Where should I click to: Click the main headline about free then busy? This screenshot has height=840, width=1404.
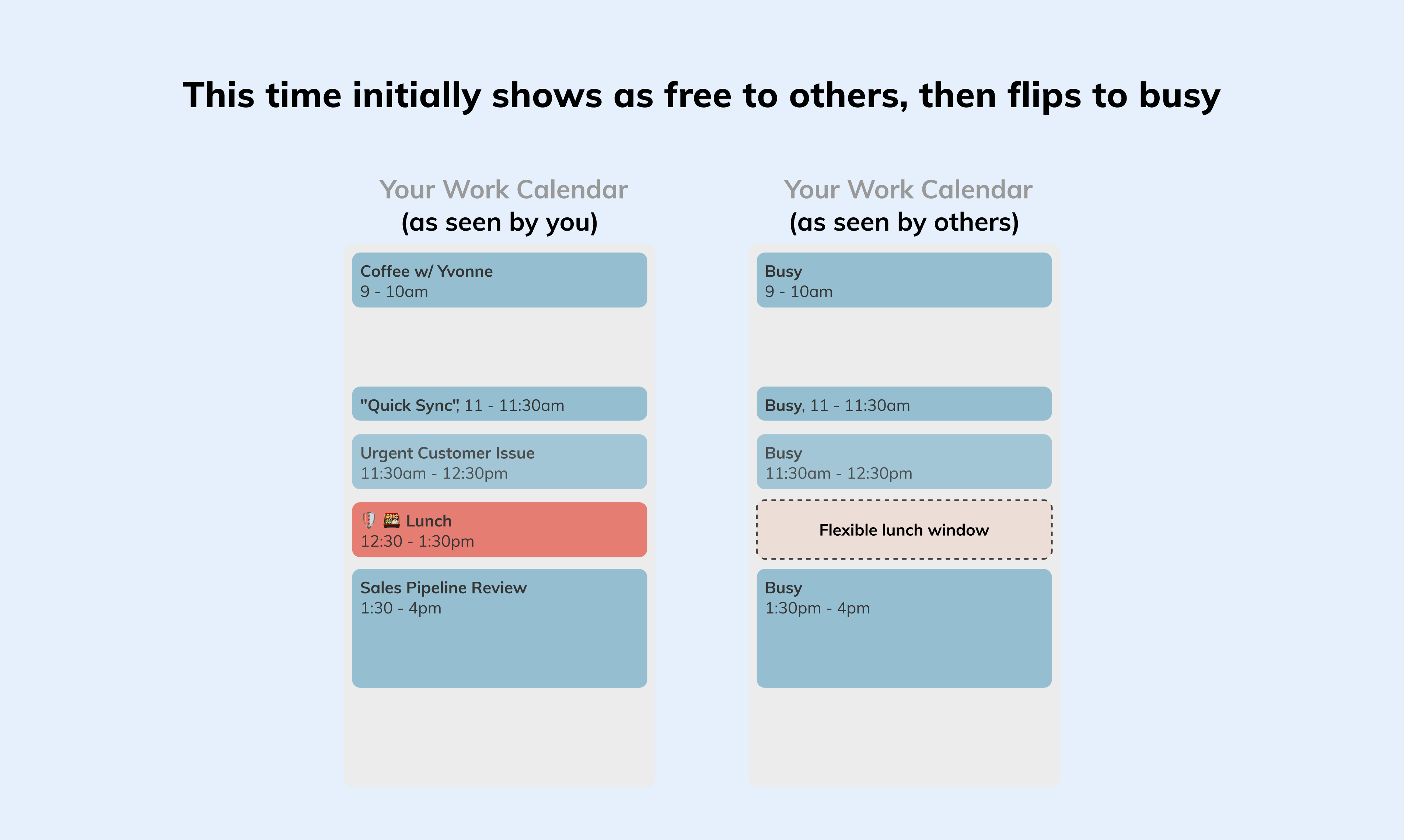(701, 96)
